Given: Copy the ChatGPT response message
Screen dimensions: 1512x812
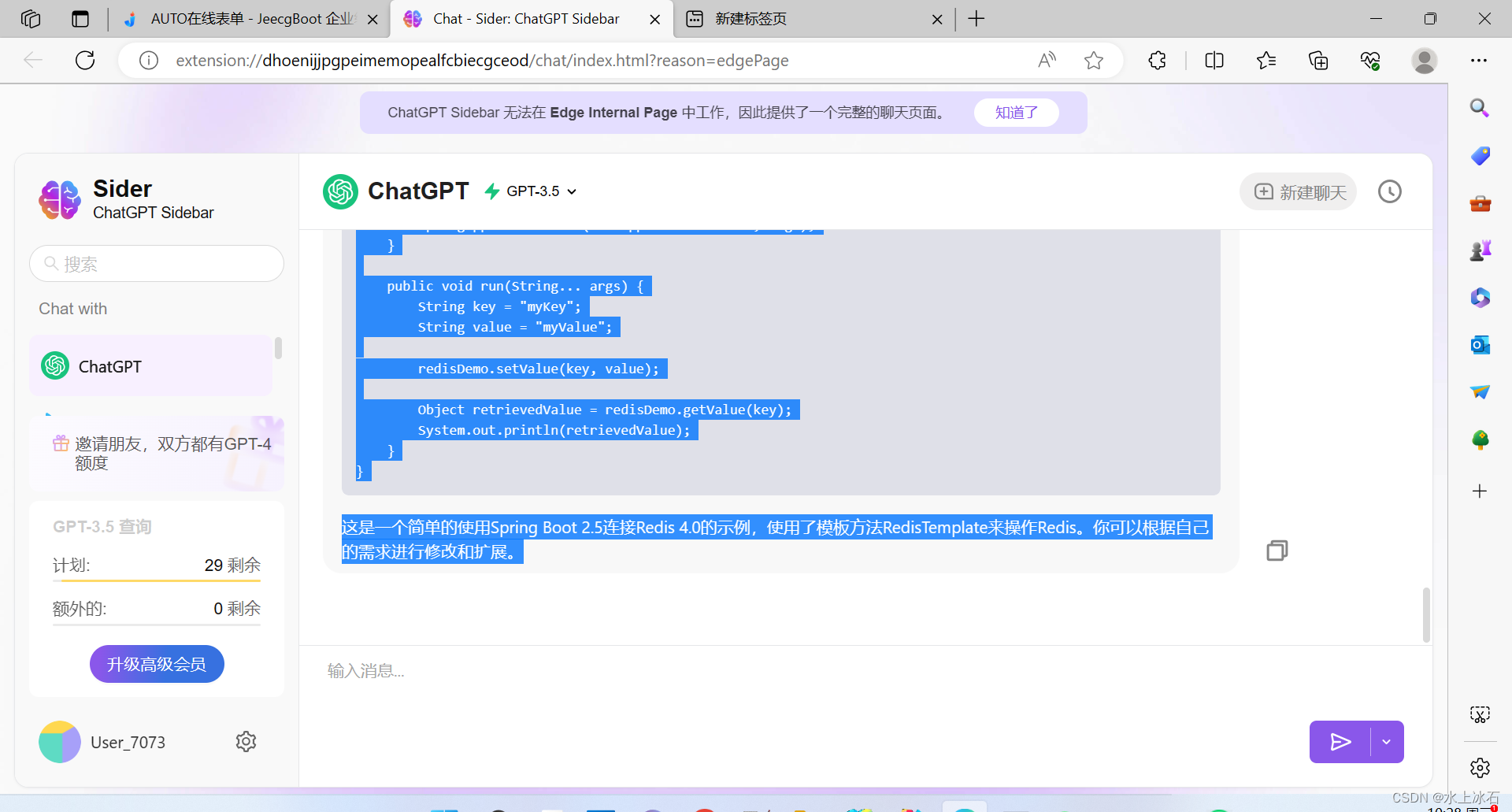Looking at the screenshot, I should point(1277,550).
